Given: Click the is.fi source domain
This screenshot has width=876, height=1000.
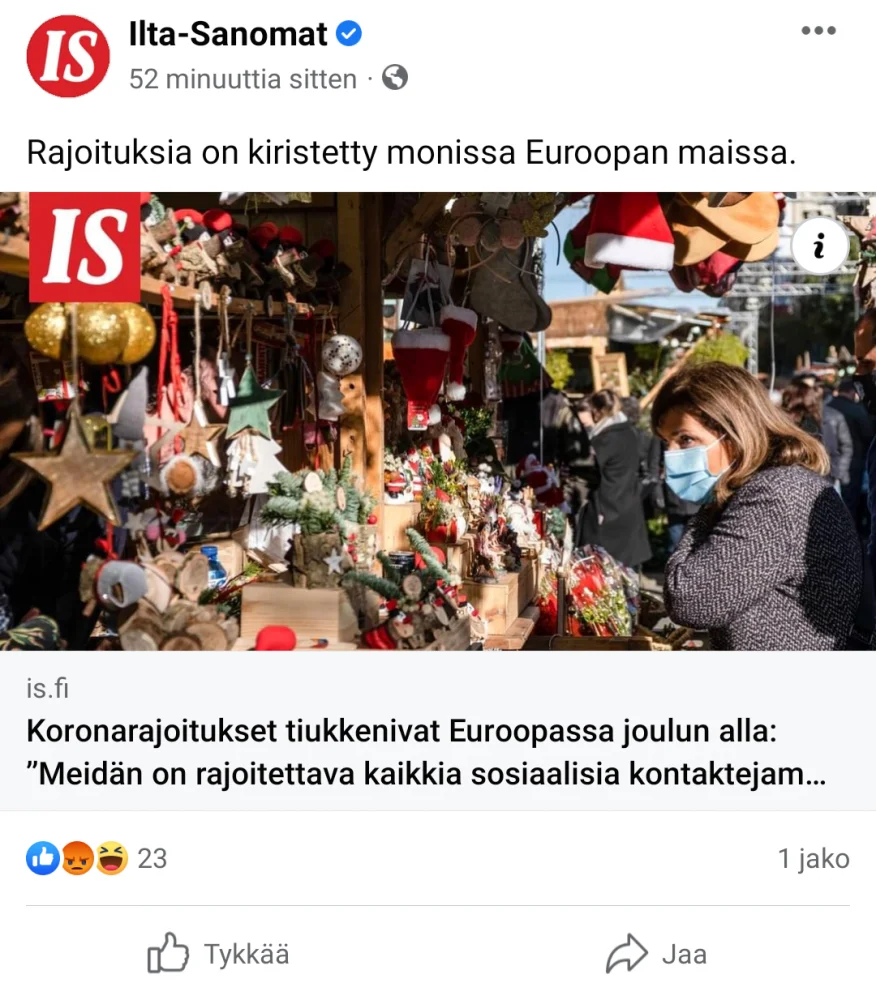Looking at the screenshot, I should pyautogui.click(x=47, y=688).
